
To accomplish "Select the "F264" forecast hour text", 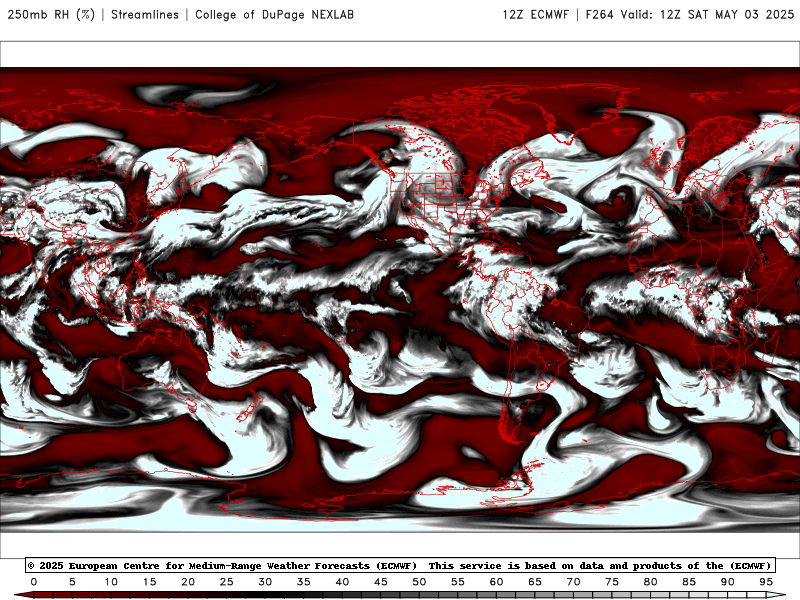I will point(599,14).
